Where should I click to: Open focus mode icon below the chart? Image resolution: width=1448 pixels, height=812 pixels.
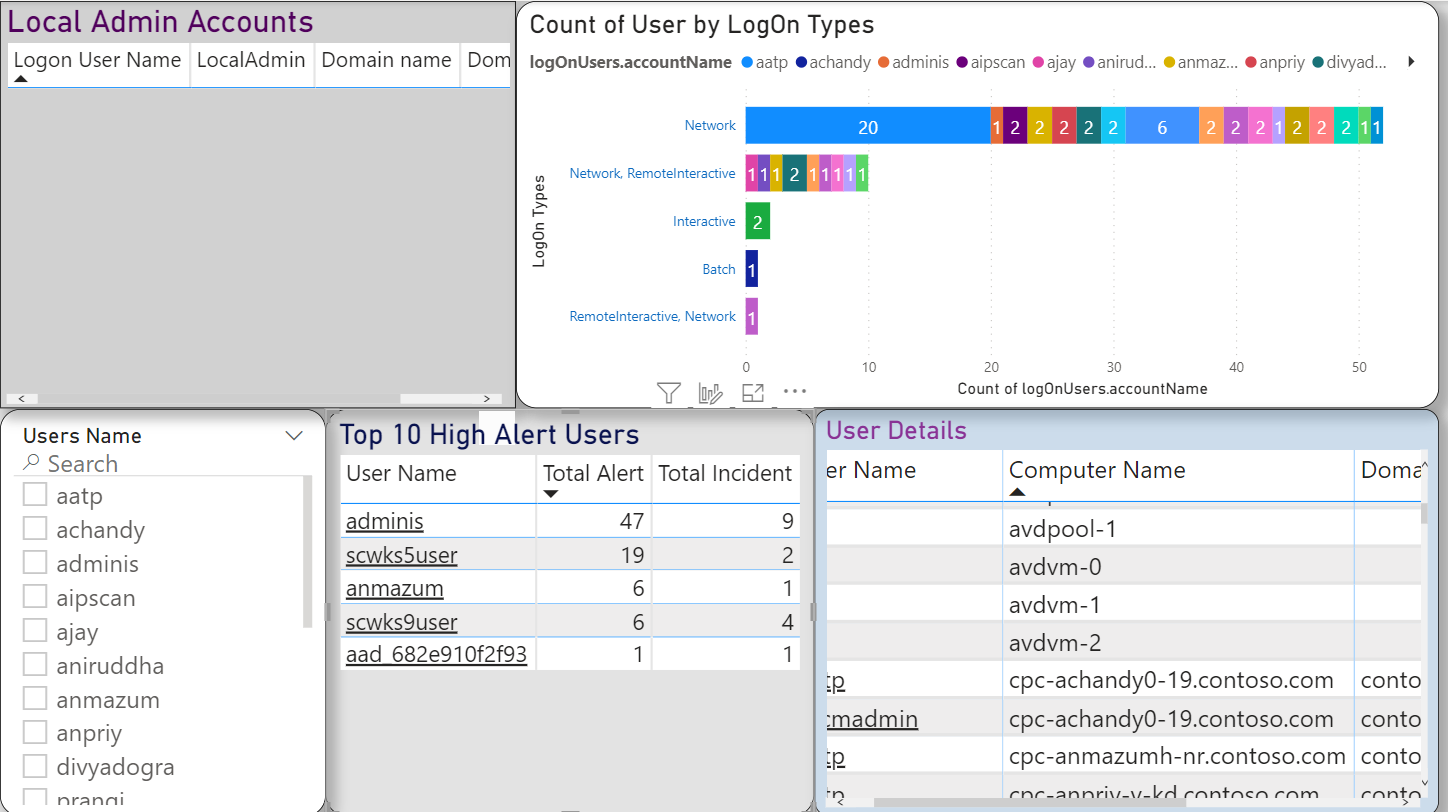point(753,393)
